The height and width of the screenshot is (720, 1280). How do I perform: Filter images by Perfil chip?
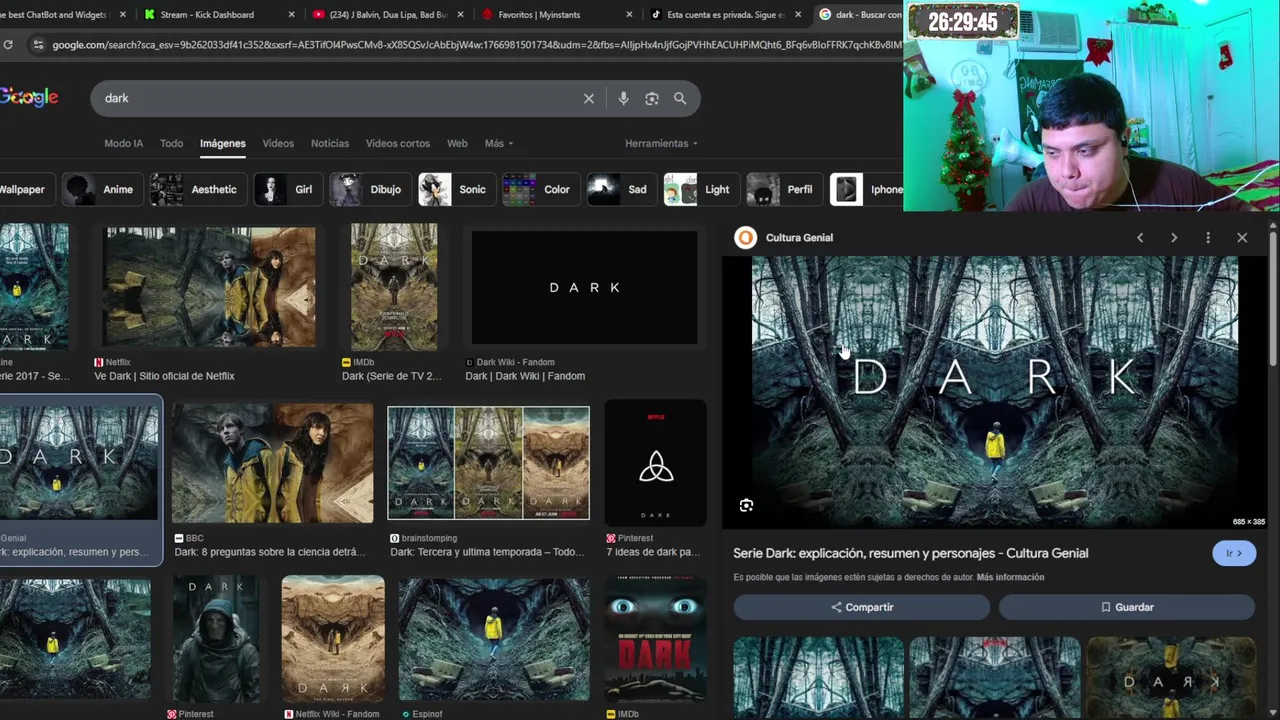click(783, 189)
